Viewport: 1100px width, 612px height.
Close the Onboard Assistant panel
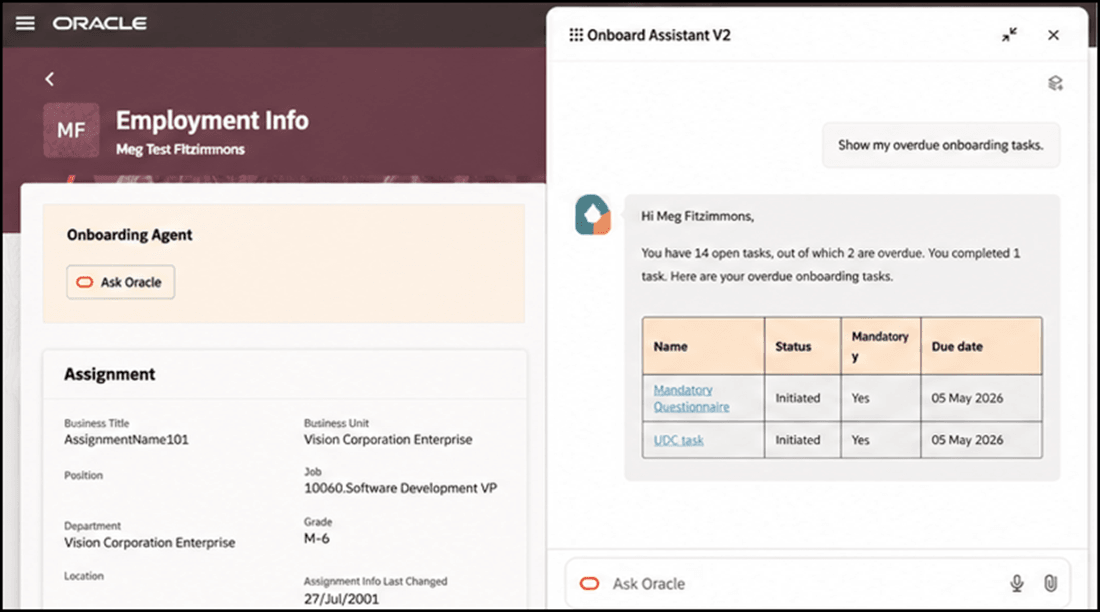1053,35
